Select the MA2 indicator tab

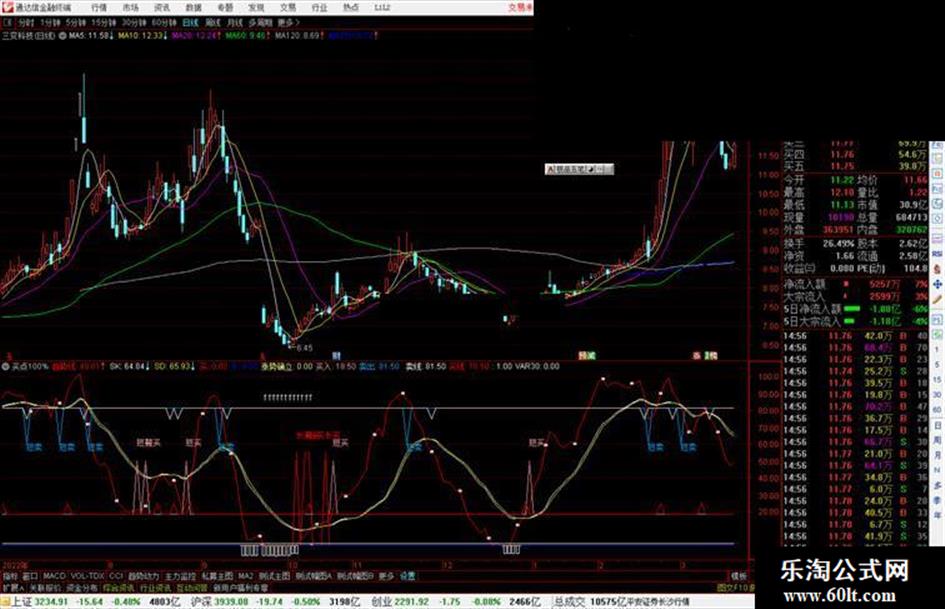pyautogui.click(x=245, y=576)
